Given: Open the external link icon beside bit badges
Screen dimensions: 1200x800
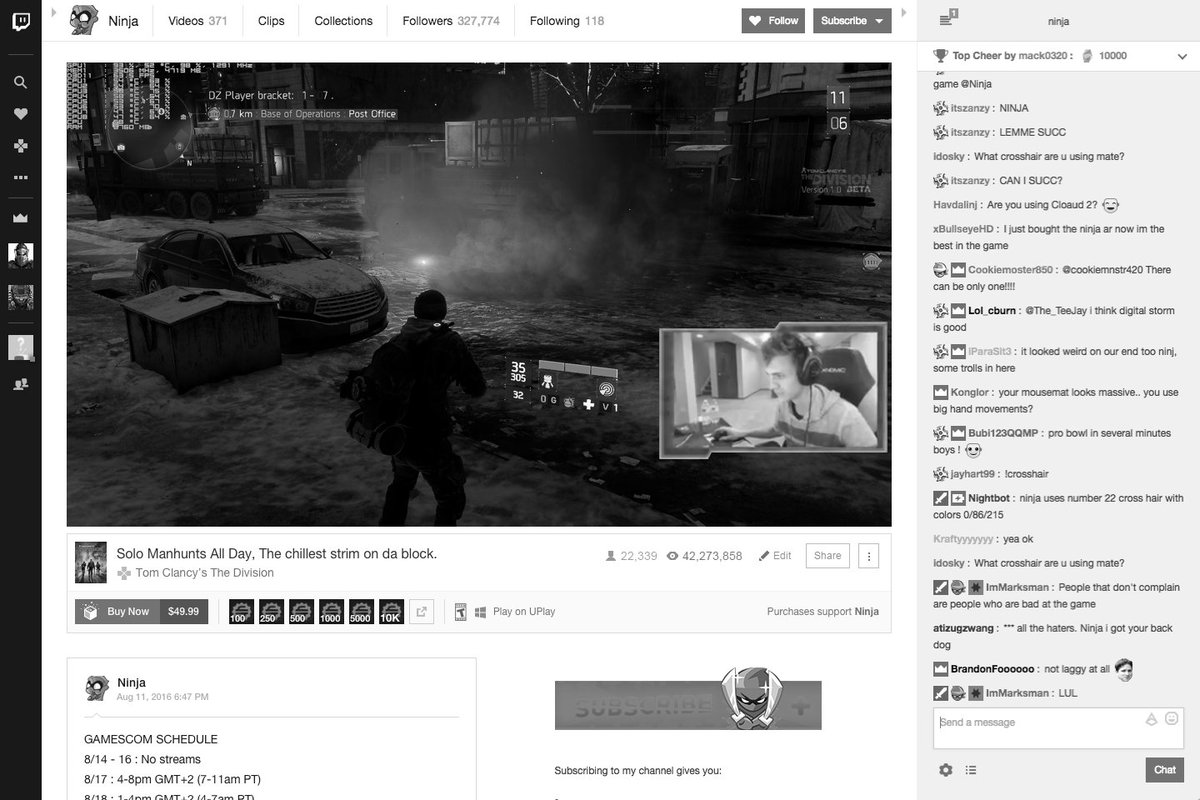Looking at the screenshot, I should [421, 611].
